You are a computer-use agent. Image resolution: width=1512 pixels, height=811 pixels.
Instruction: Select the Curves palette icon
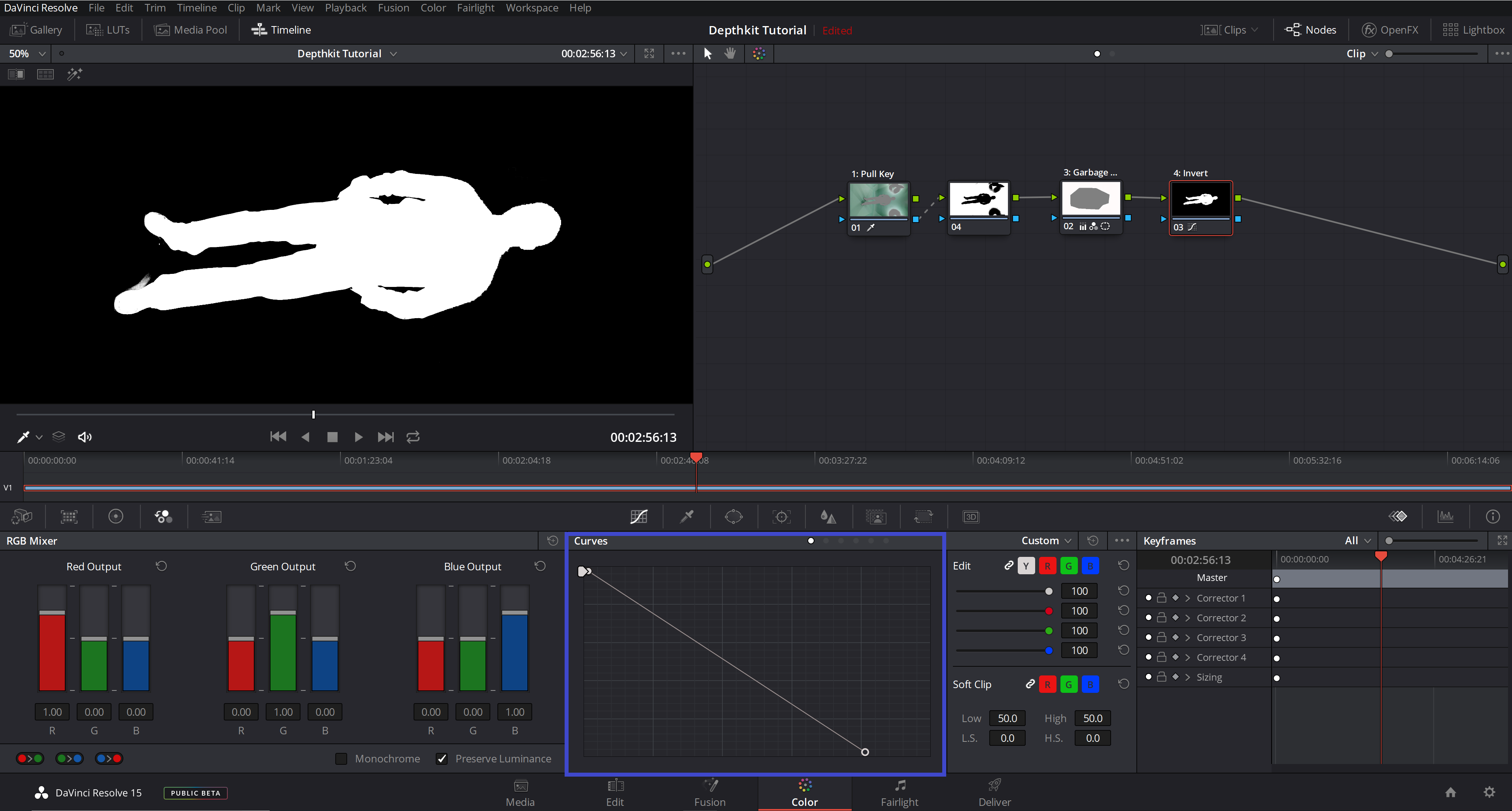coord(639,517)
